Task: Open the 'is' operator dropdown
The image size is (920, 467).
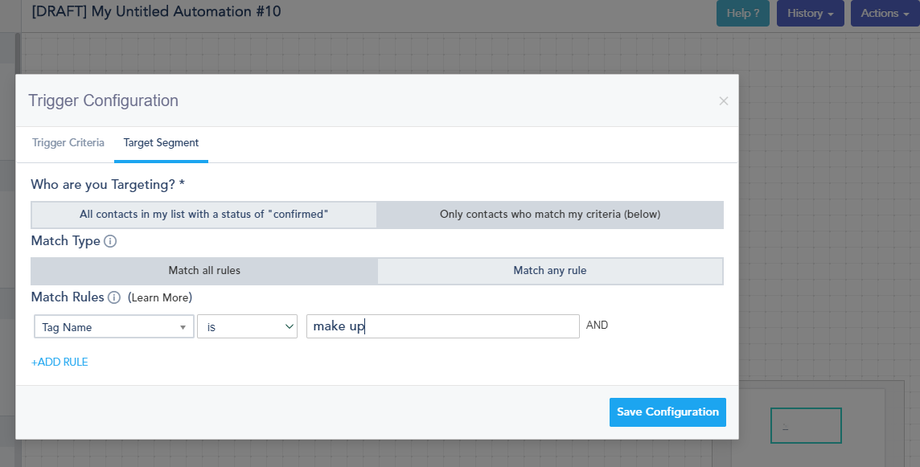Action: pos(247,327)
